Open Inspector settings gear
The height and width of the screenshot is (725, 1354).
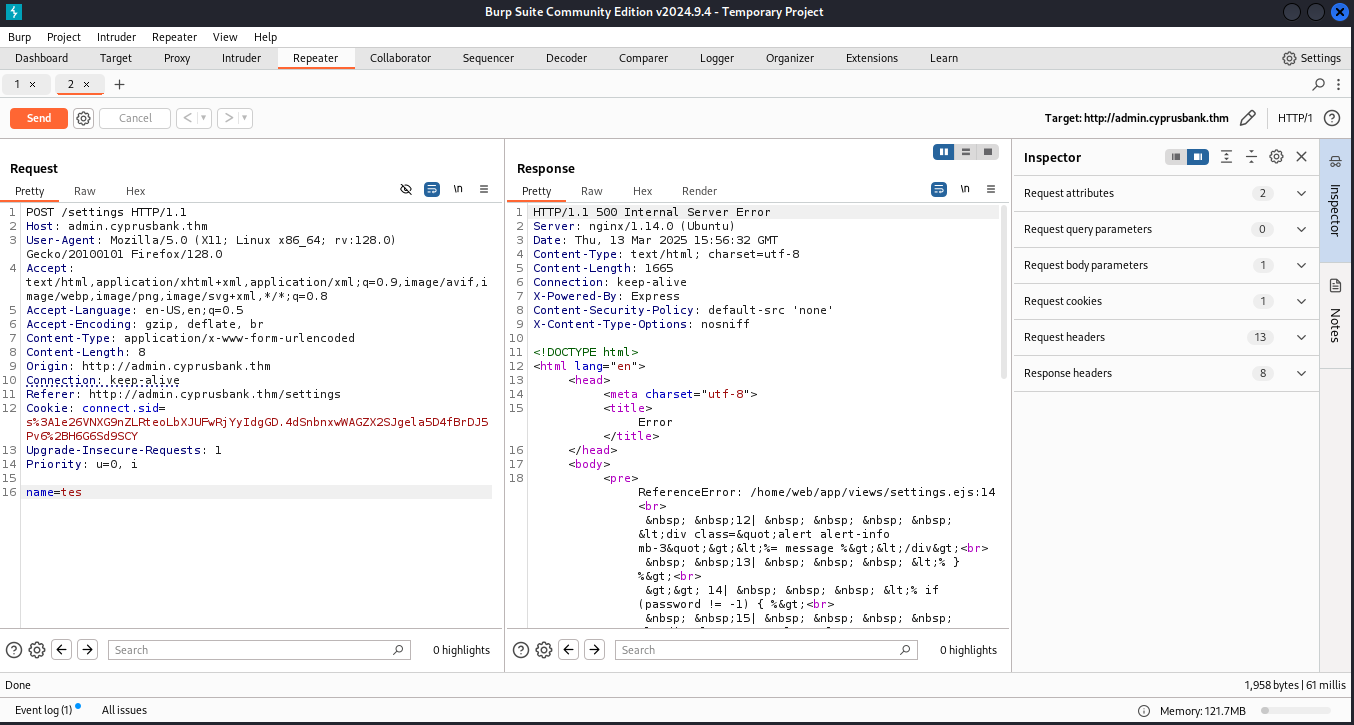pos(1276,157)
